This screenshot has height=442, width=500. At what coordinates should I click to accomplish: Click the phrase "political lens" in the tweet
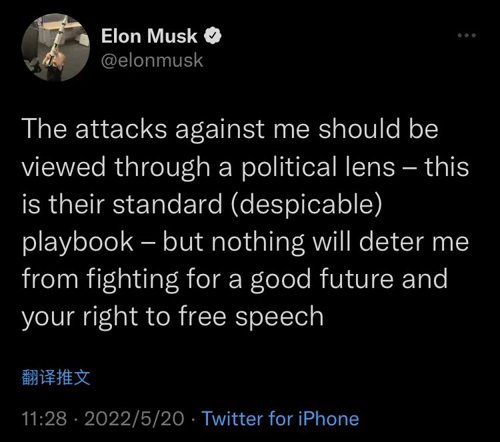point(318,167)
